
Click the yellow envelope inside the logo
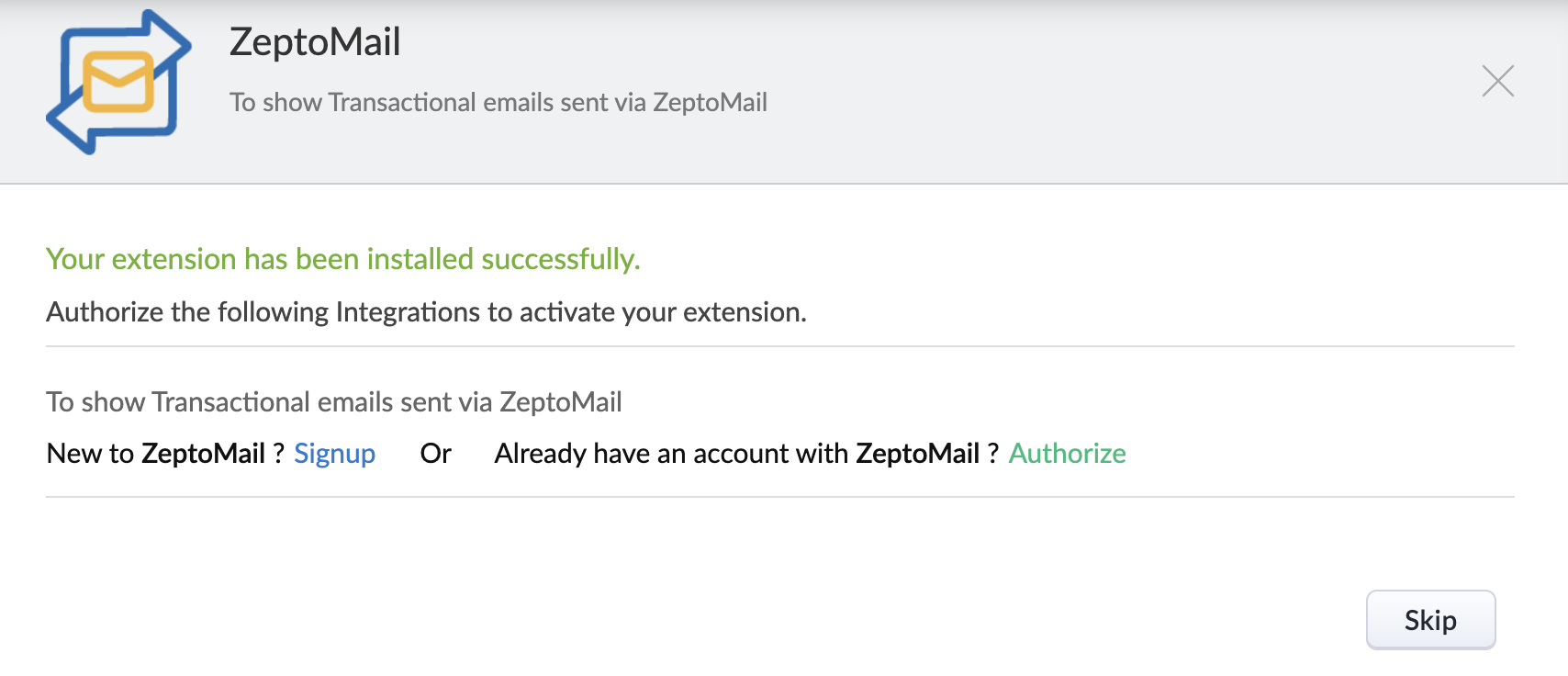coord(118,83)
